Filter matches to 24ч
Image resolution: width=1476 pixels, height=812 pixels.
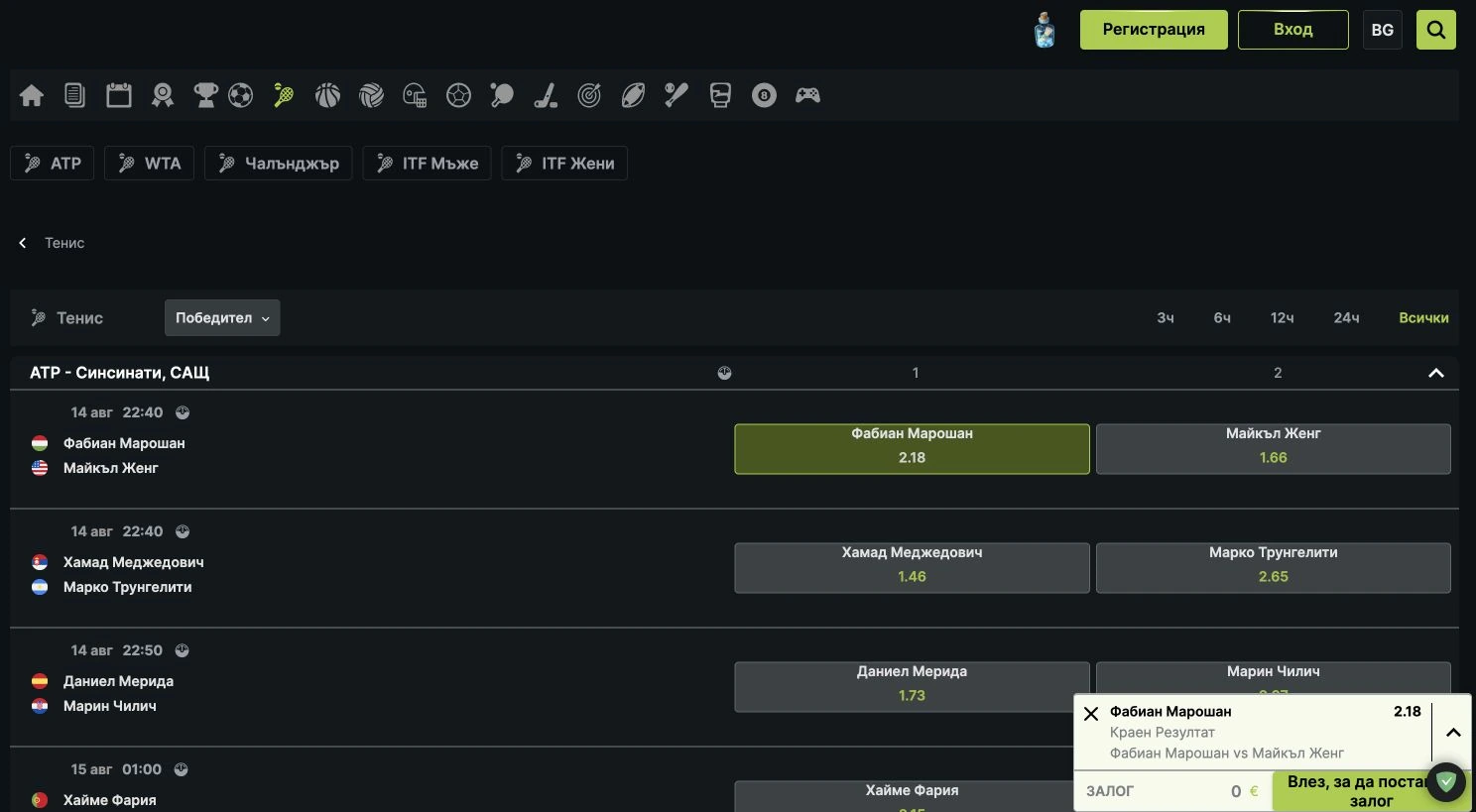click(x=1346, y=318)
